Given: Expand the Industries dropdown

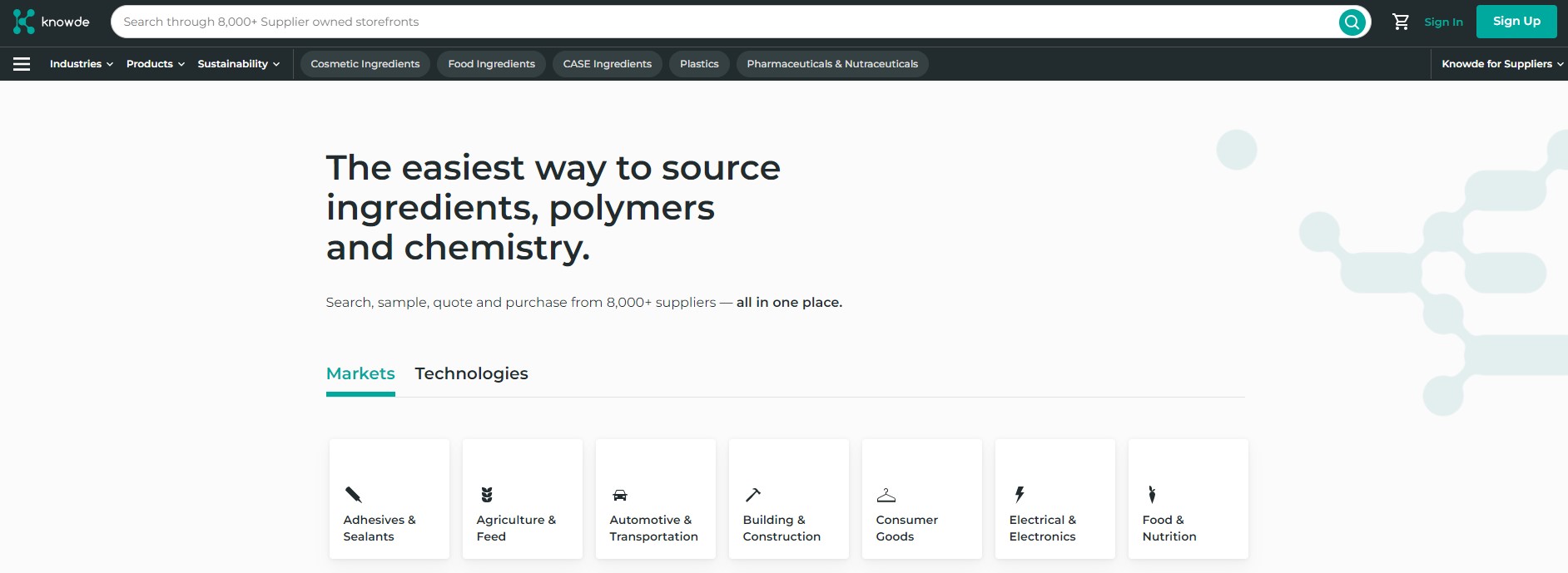Looking at the screenshot, I should 81,64.
